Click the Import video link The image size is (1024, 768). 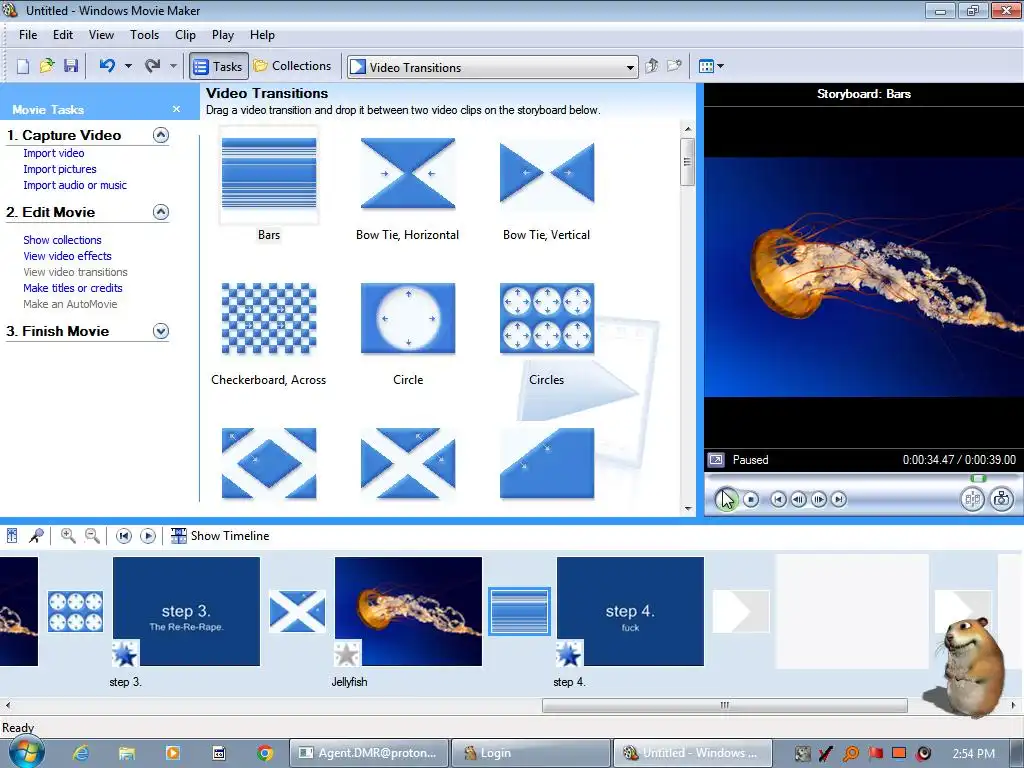[x=54, y=153]
